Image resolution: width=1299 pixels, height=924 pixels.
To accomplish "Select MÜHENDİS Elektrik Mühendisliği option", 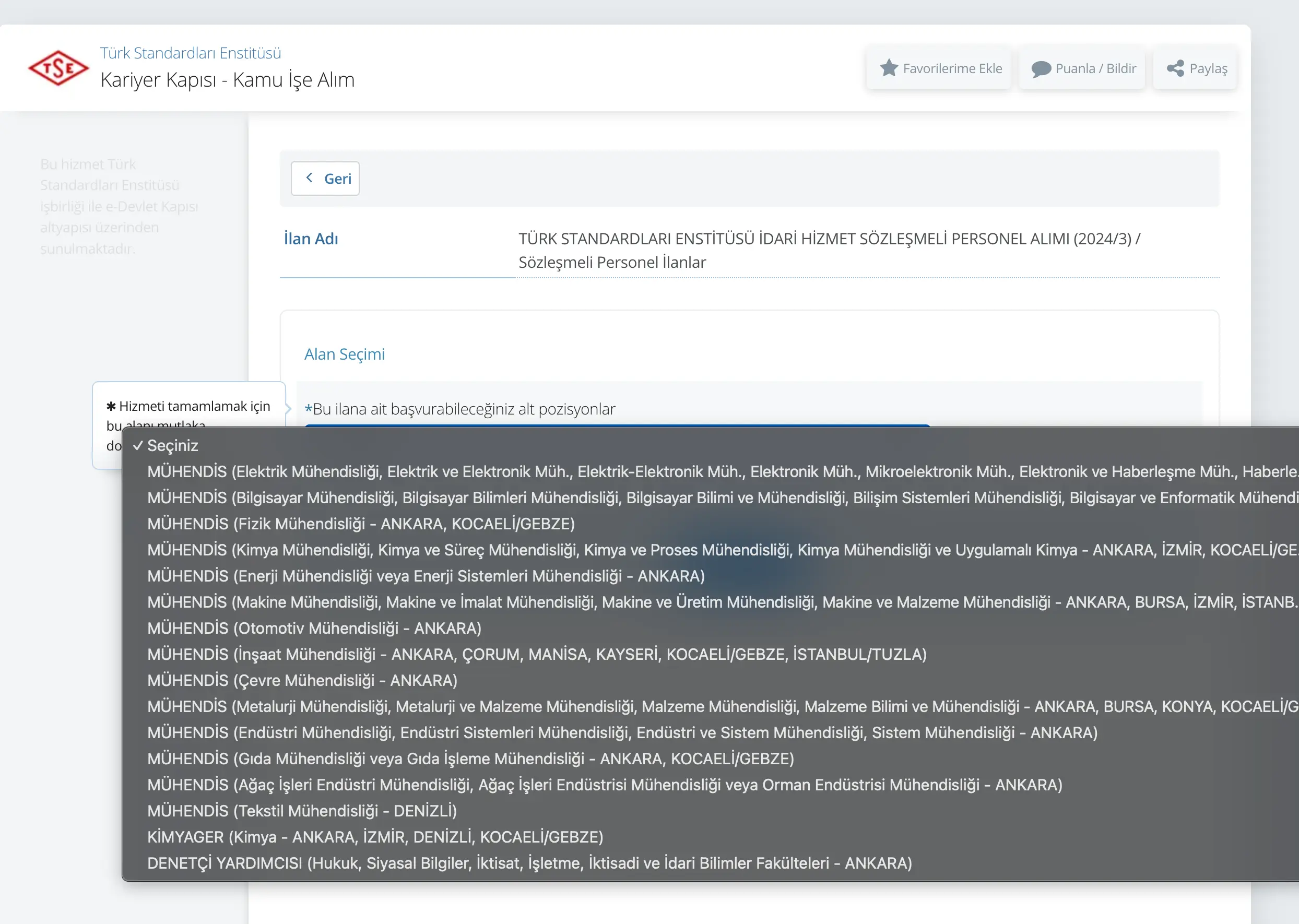I will (710, 472).
